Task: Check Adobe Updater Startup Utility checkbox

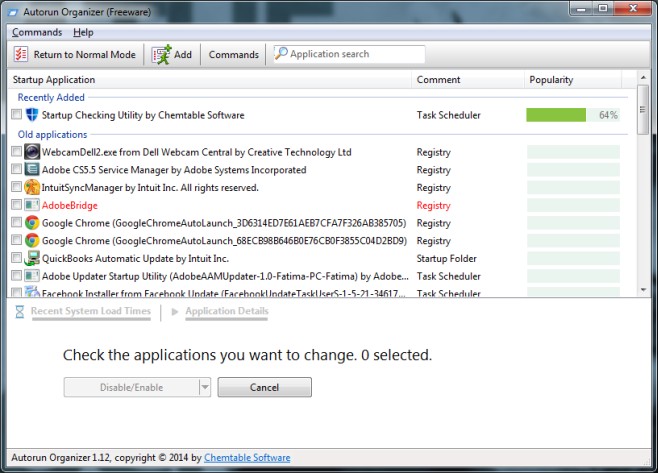Action: [16, 275]
